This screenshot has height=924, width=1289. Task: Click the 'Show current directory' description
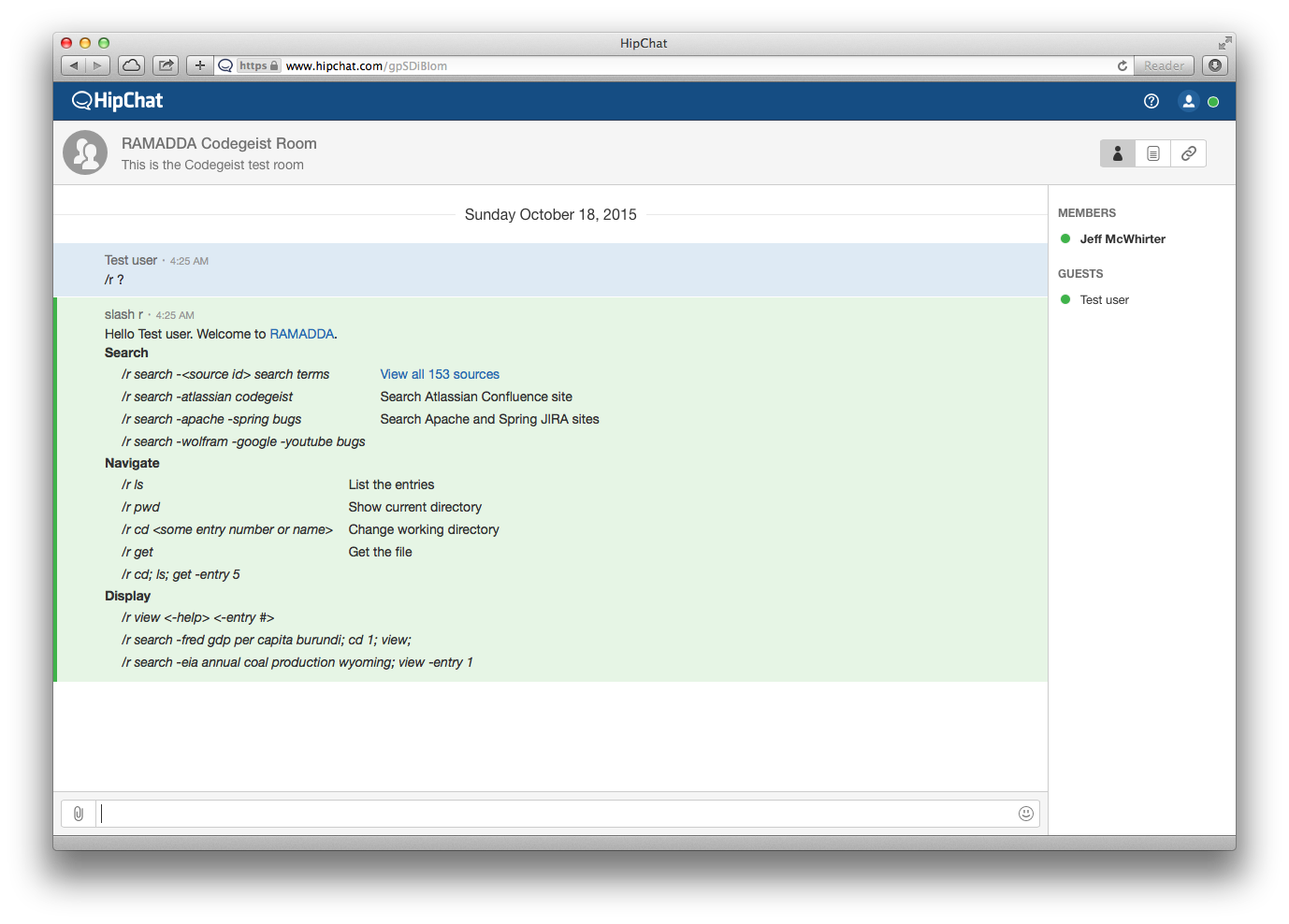coord(415,507)
